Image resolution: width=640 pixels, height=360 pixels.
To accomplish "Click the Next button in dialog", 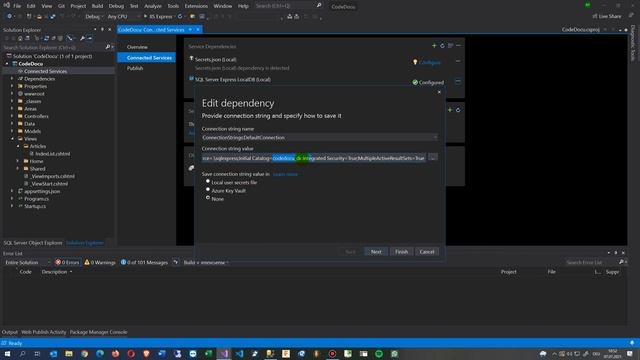I will (376, 252).
